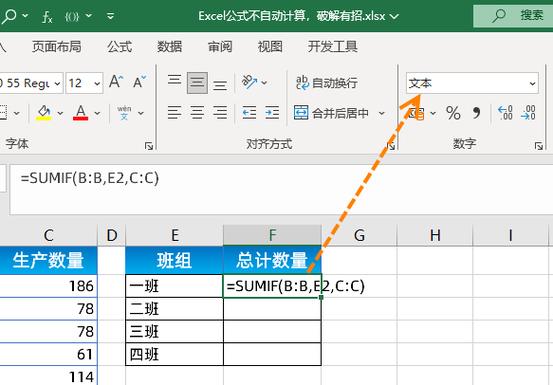The height and width of the screenshot is (385, 553).
Task: Click the text orientation icon
Action: pos(249,82)
